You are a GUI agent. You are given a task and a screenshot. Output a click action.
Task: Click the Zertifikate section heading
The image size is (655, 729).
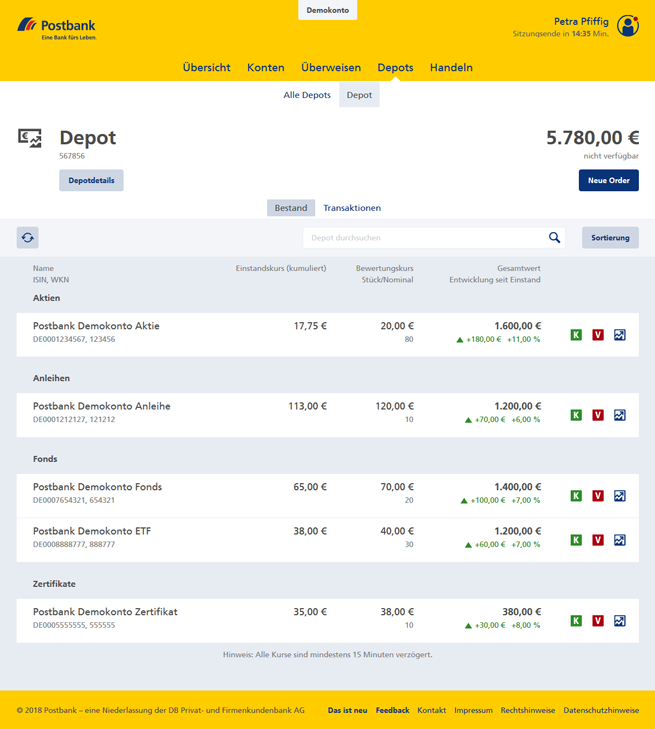click(x=54, y=584)
